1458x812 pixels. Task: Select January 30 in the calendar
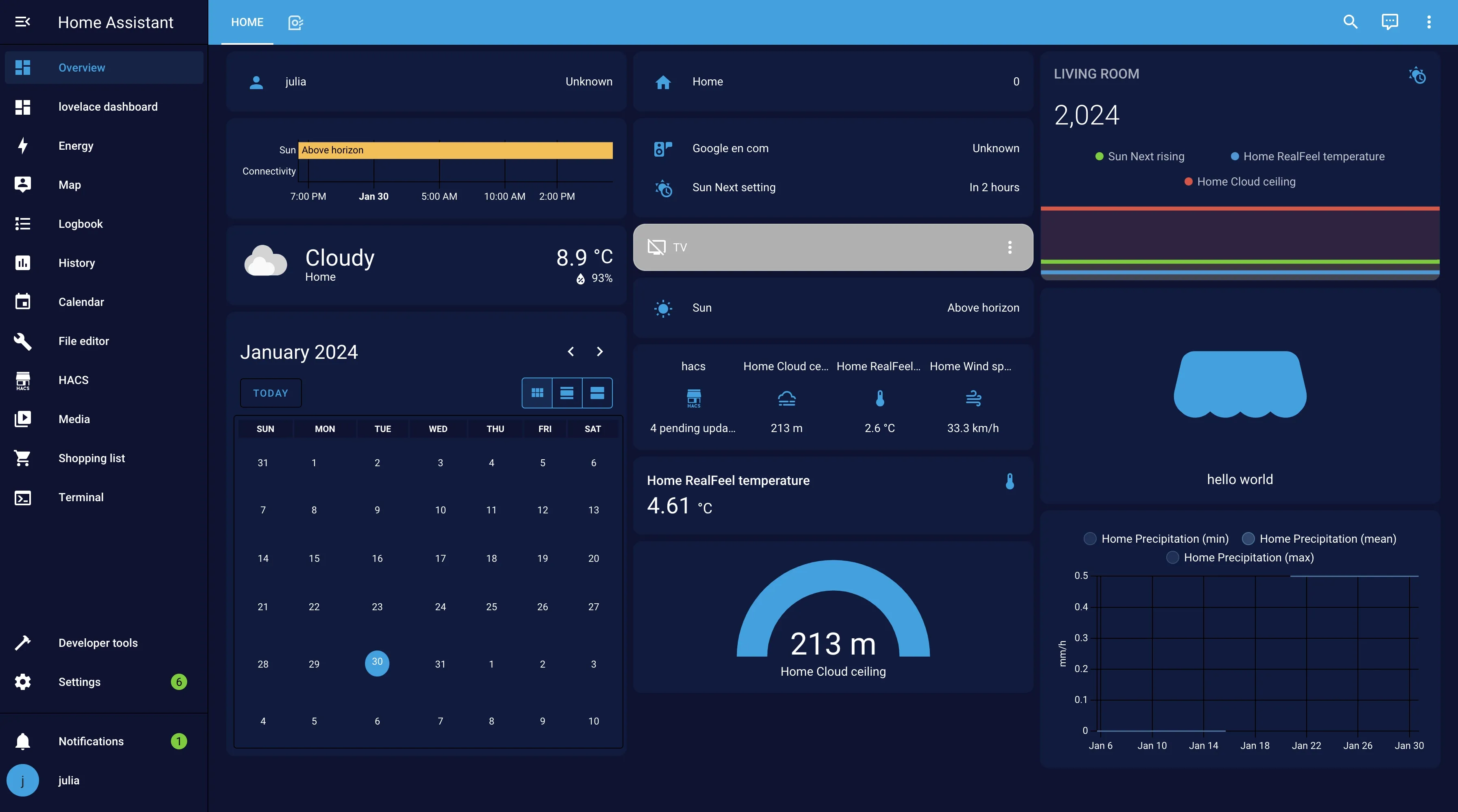(x=377, y=663)
